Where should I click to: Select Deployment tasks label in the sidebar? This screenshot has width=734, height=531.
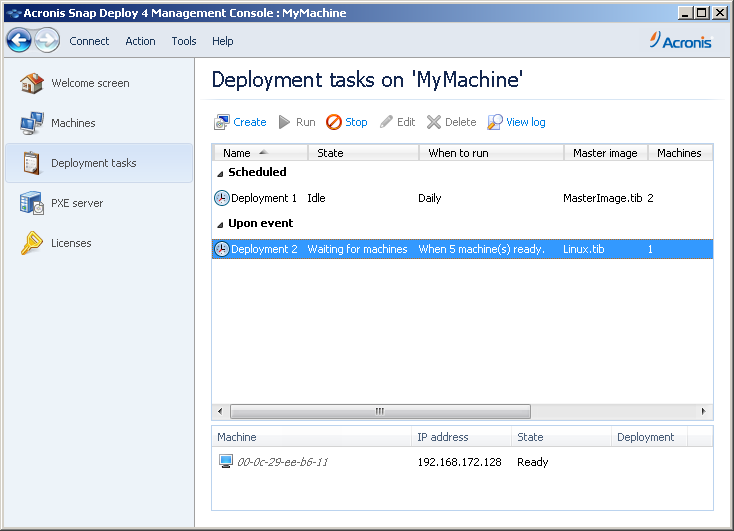point(94,163)
